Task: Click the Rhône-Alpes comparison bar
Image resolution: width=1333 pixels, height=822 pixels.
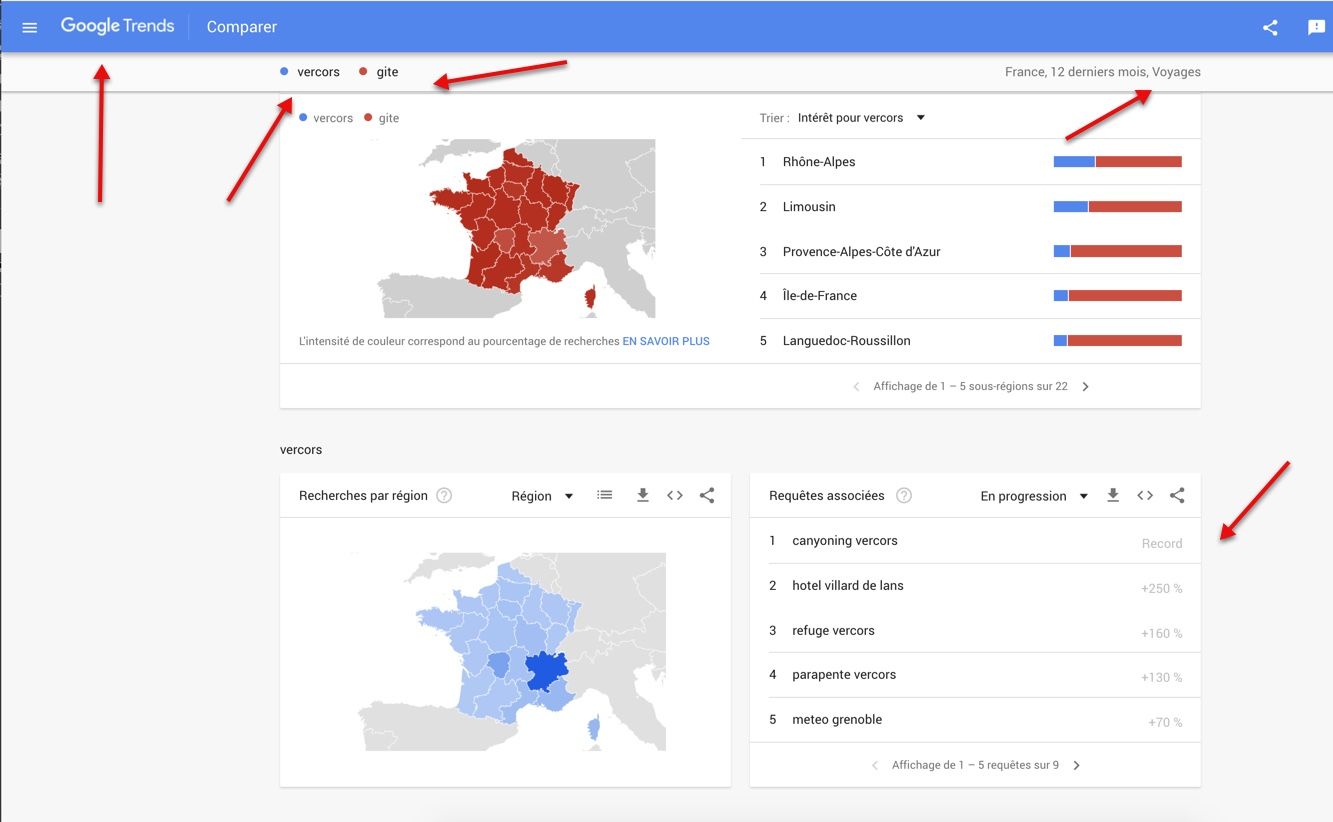Action: coord(1117,162)
